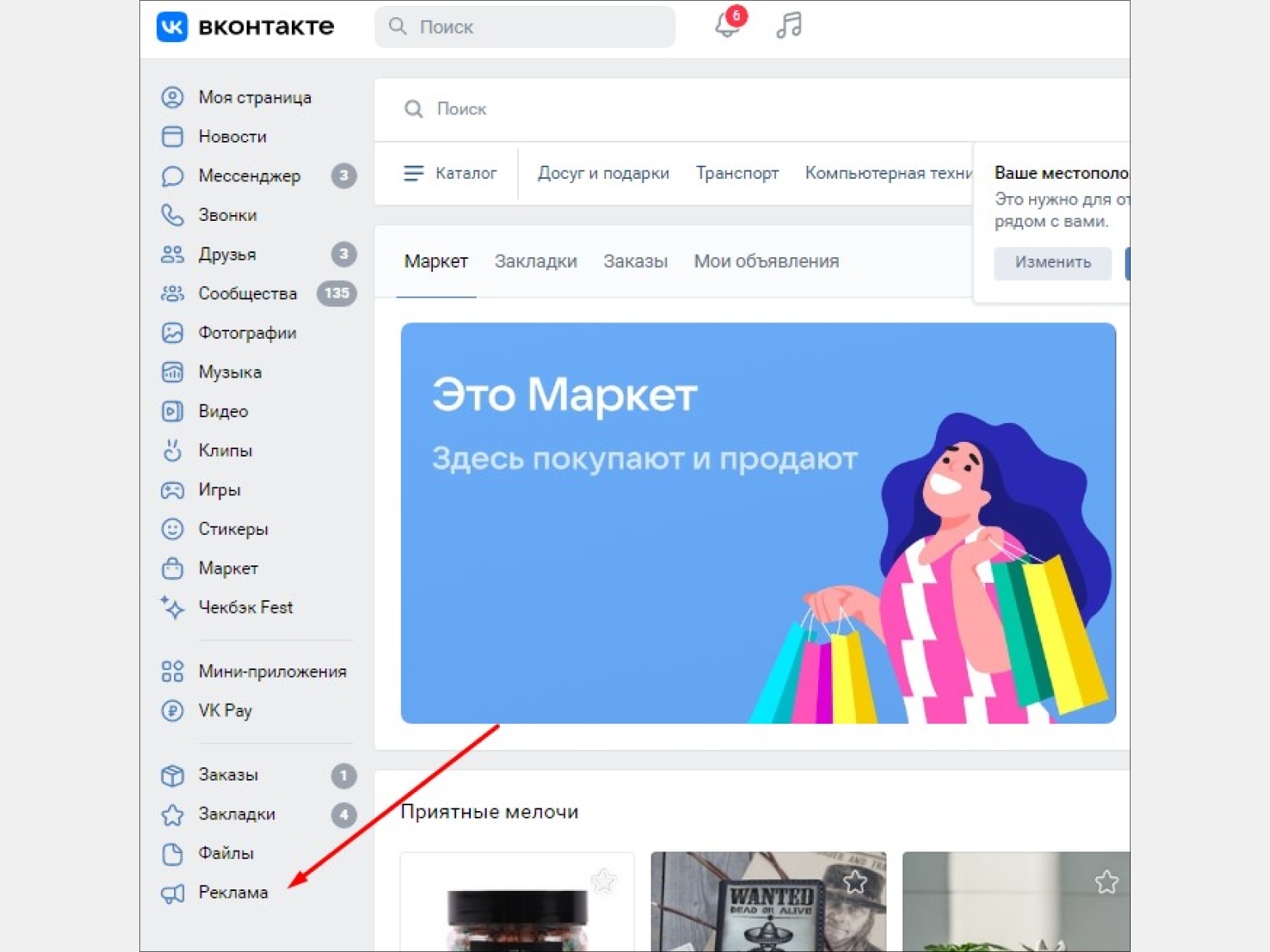Bookmark the WANTED poster product star
This screenshot has height=952, width=1270.
(x=855, y=882)
